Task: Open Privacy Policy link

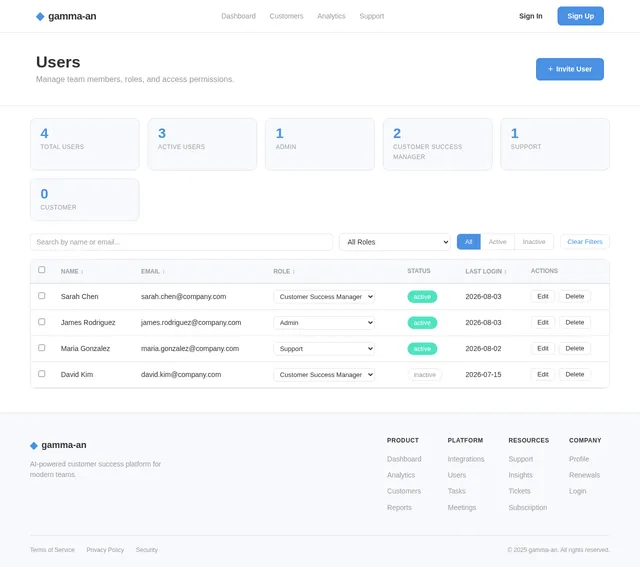Action: pos(105,550)
